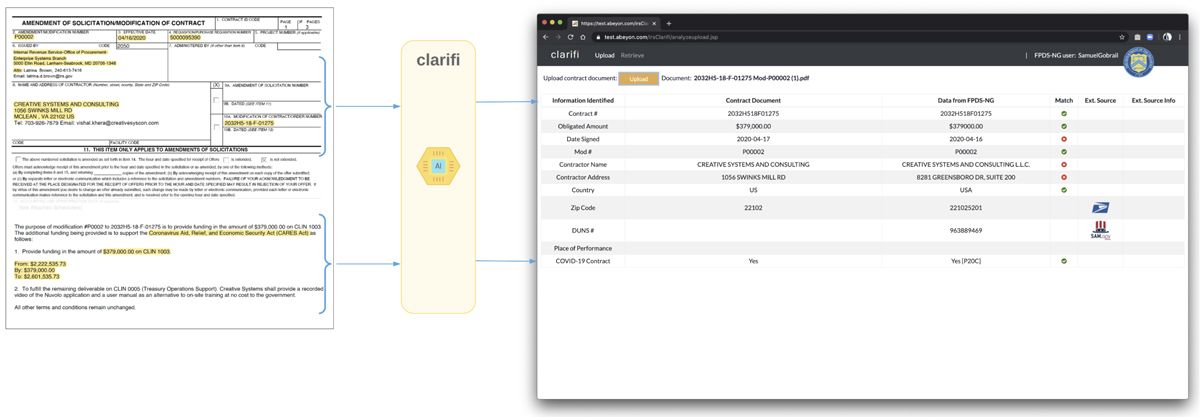Reload the page with the refresh icon

coord(570,36)
